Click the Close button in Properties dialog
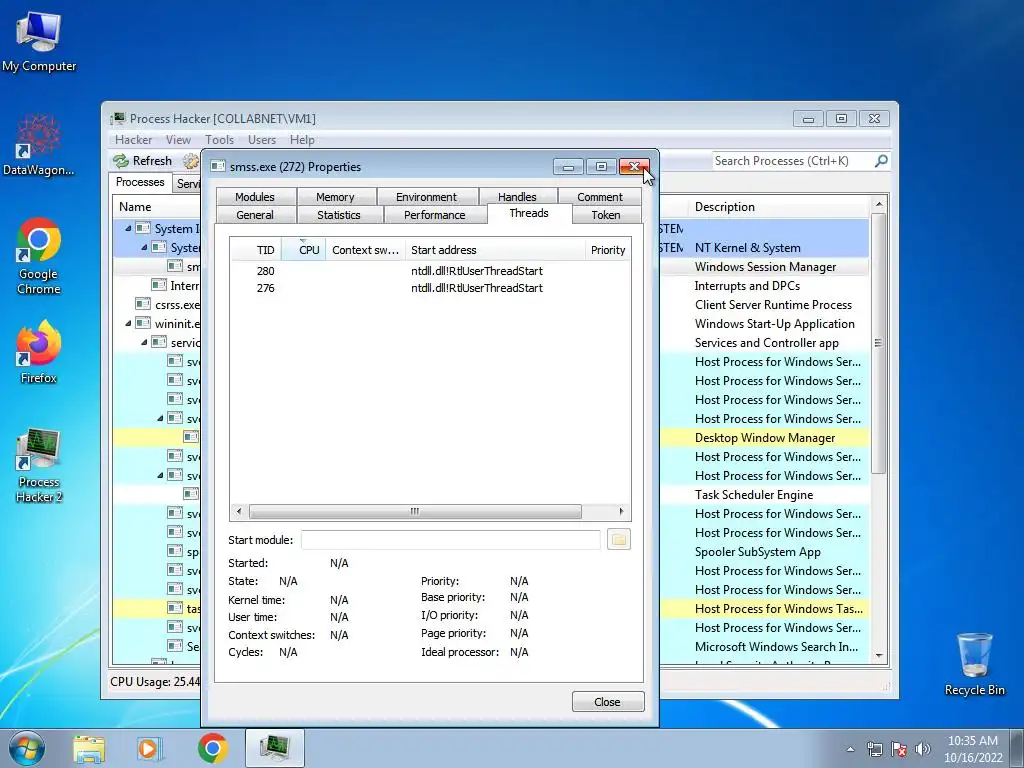 click(x=608, y=702)
